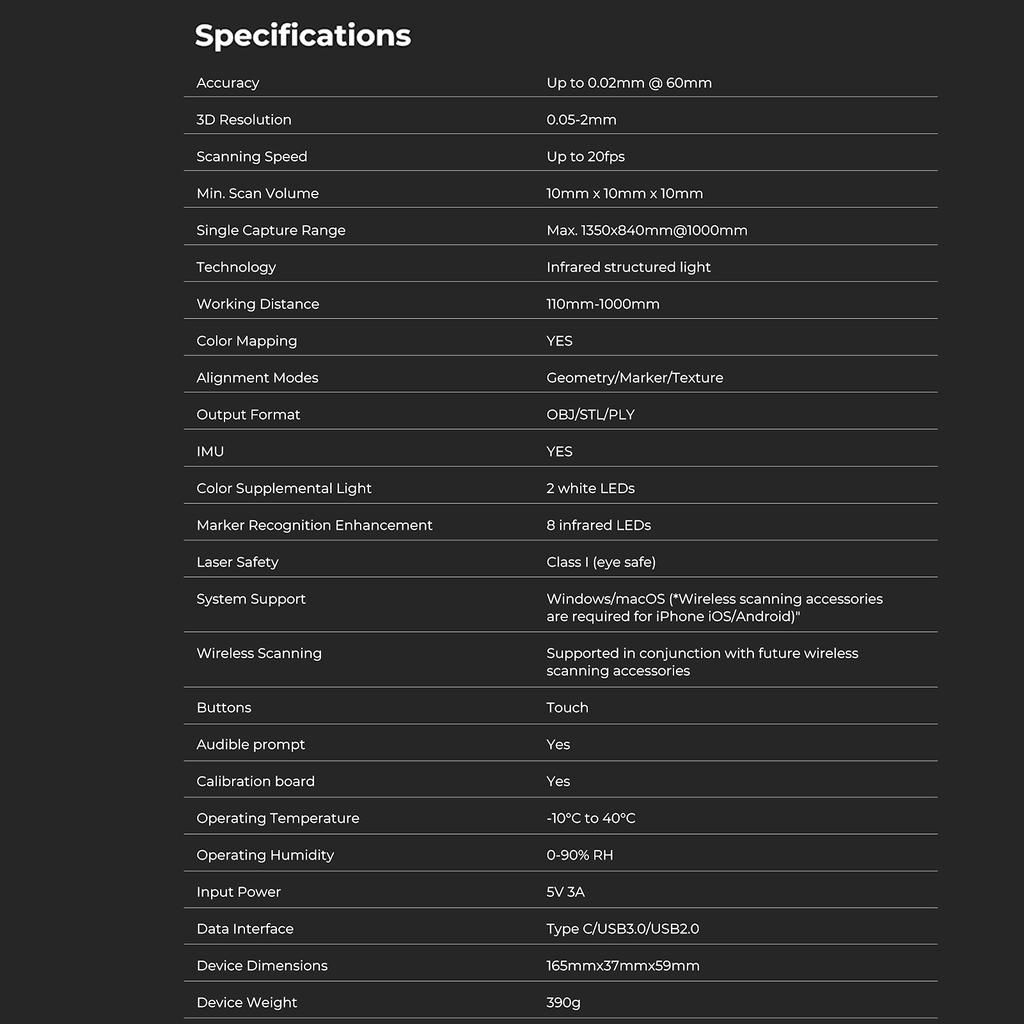1024x1024 pixels.
Task: Click the Specifications heading
Action: [302, 35]
